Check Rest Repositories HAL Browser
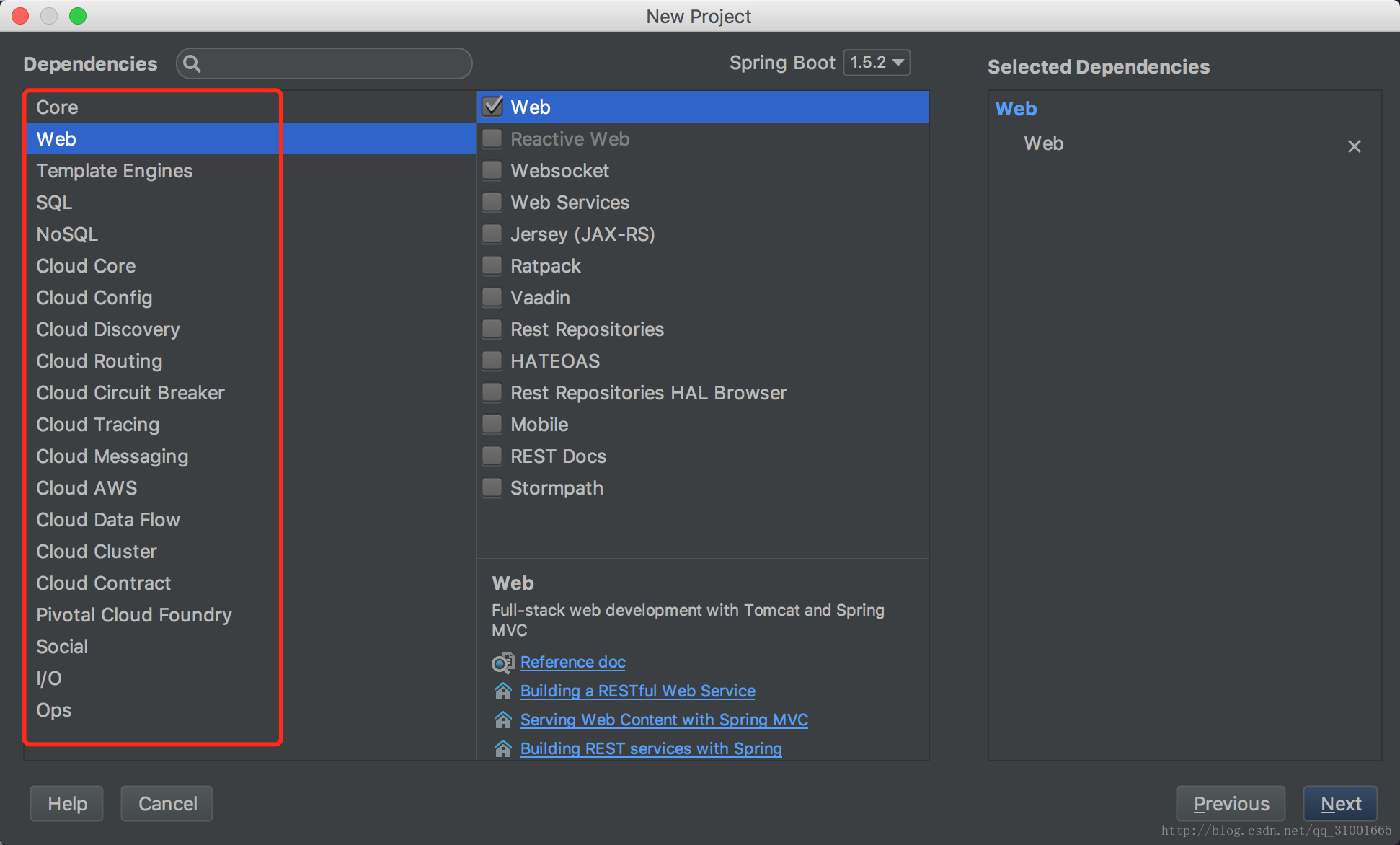The width and height of the screenshot is (1400, 845). (492, 392)
